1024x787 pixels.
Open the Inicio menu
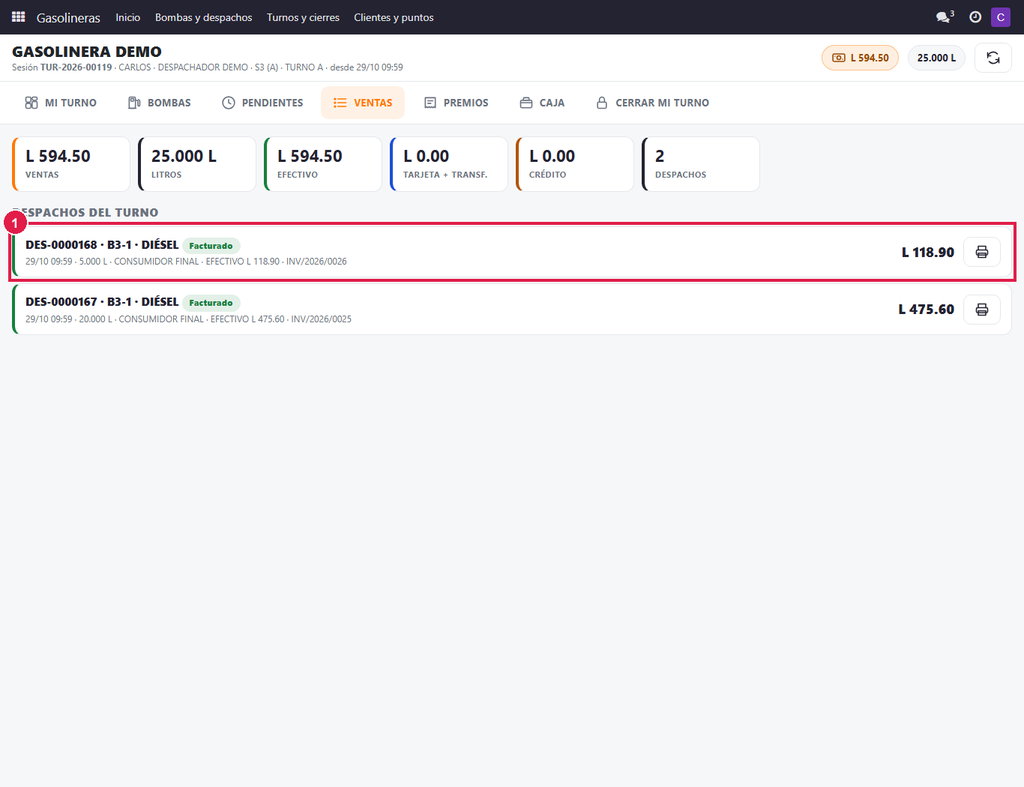coord(128,18)
